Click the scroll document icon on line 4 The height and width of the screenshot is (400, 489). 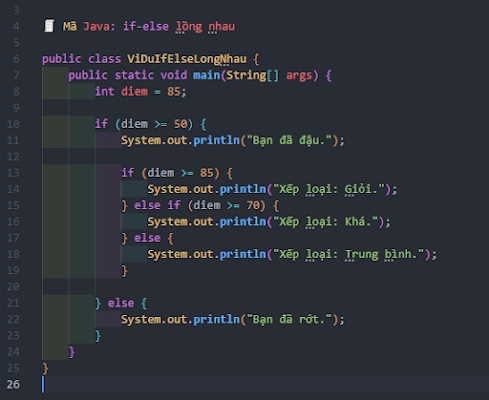tap(49, 26)
